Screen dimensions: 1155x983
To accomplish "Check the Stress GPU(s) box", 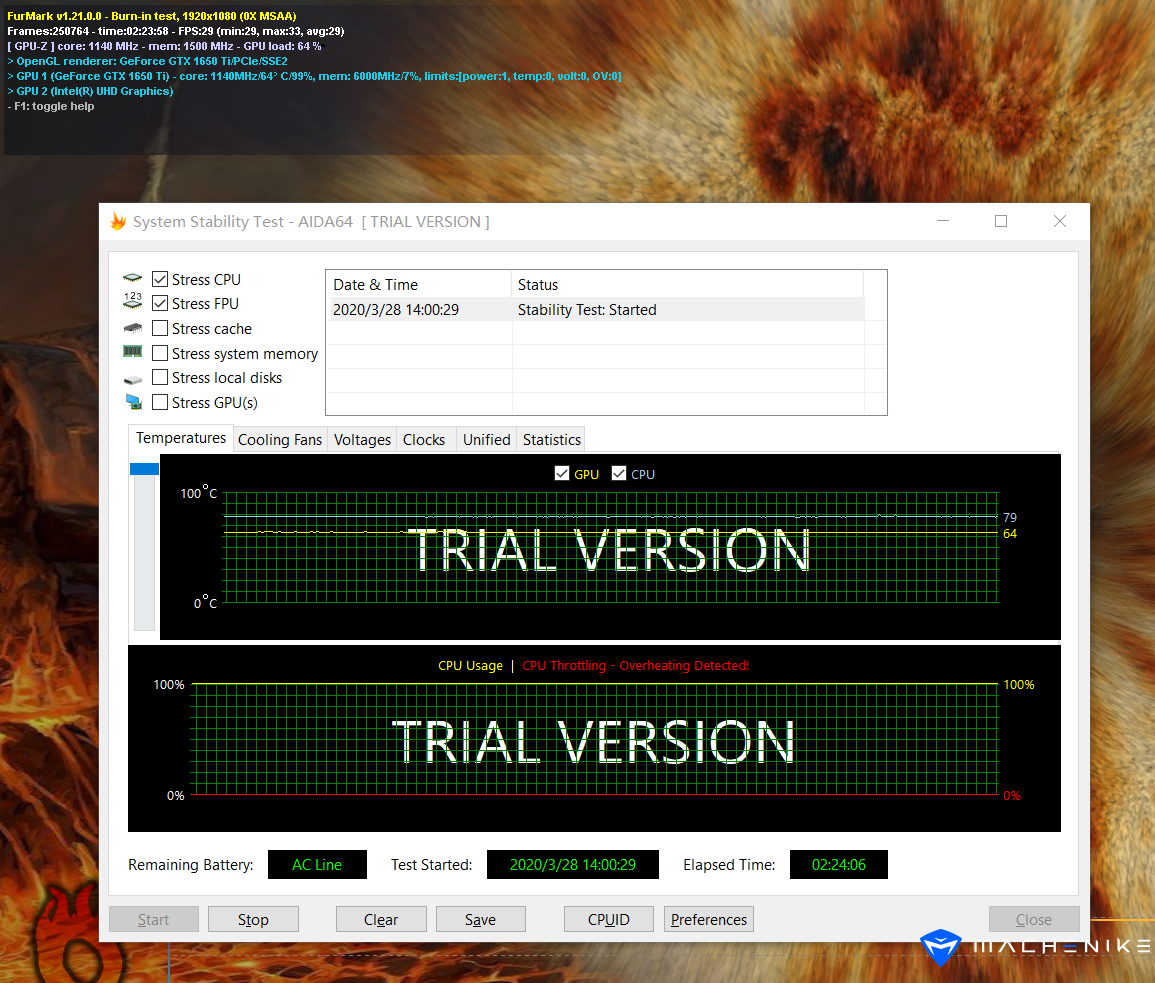I will click(x=160, y=402).
